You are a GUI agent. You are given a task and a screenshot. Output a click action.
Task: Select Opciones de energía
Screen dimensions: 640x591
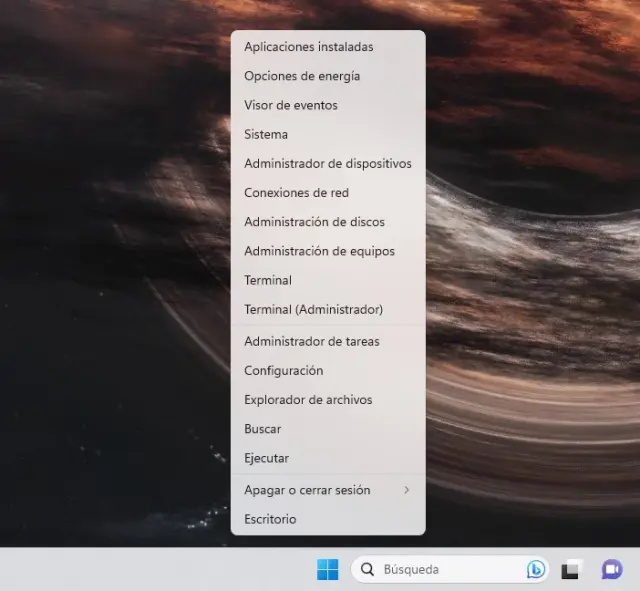302,76
